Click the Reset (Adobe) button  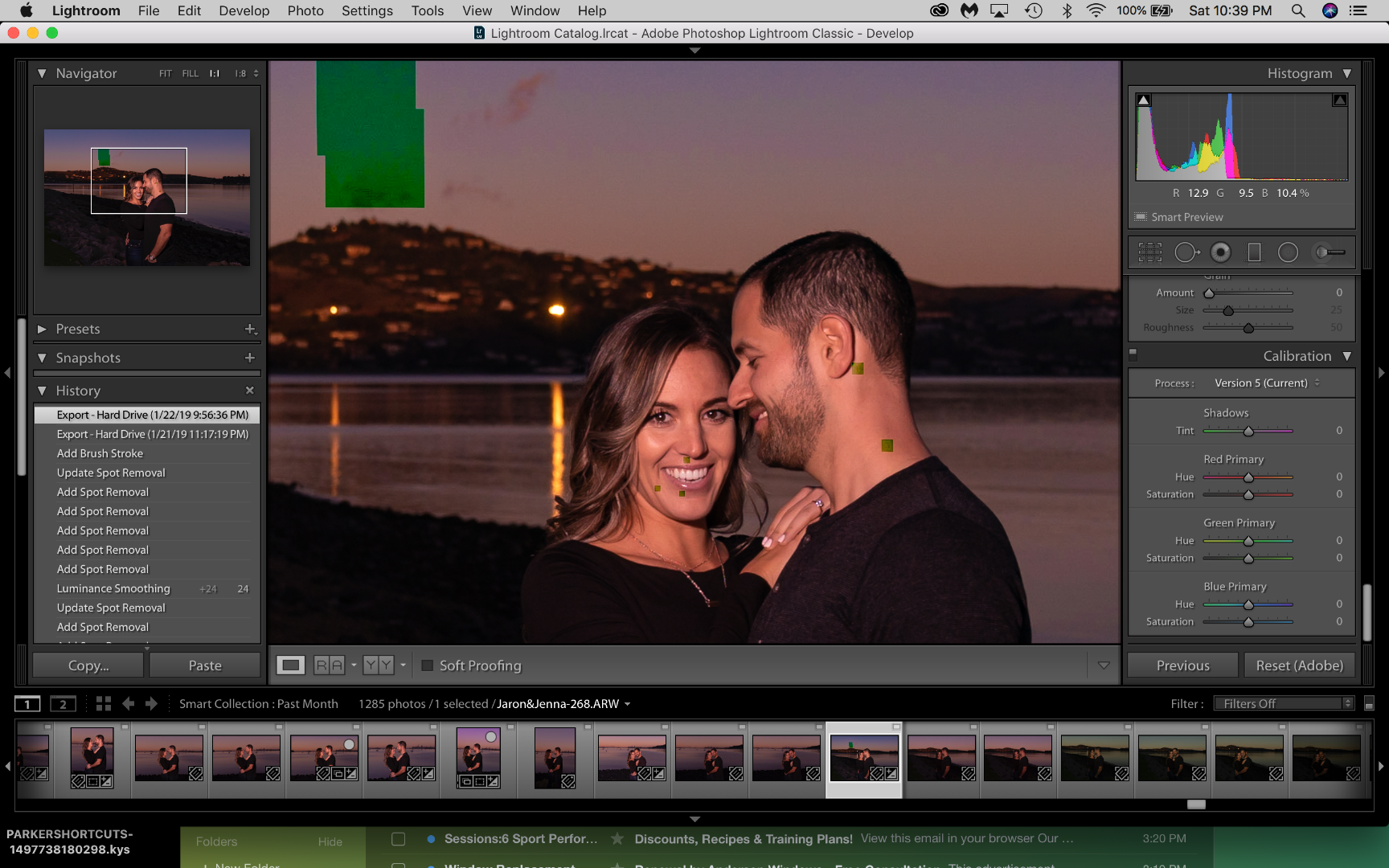(x=1300, y=665)
